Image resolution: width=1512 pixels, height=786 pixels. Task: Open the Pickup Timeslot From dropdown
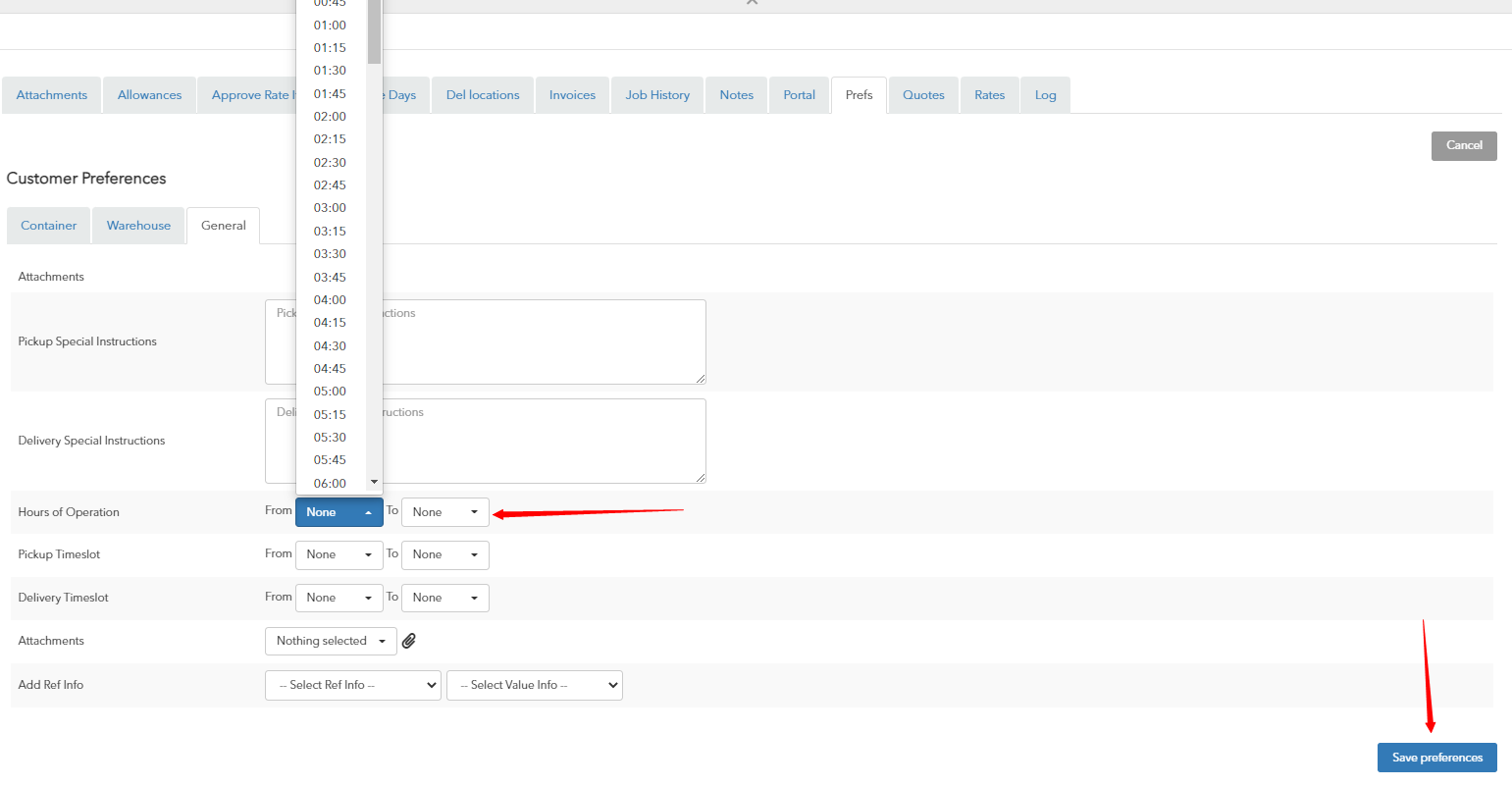point(339,554)
